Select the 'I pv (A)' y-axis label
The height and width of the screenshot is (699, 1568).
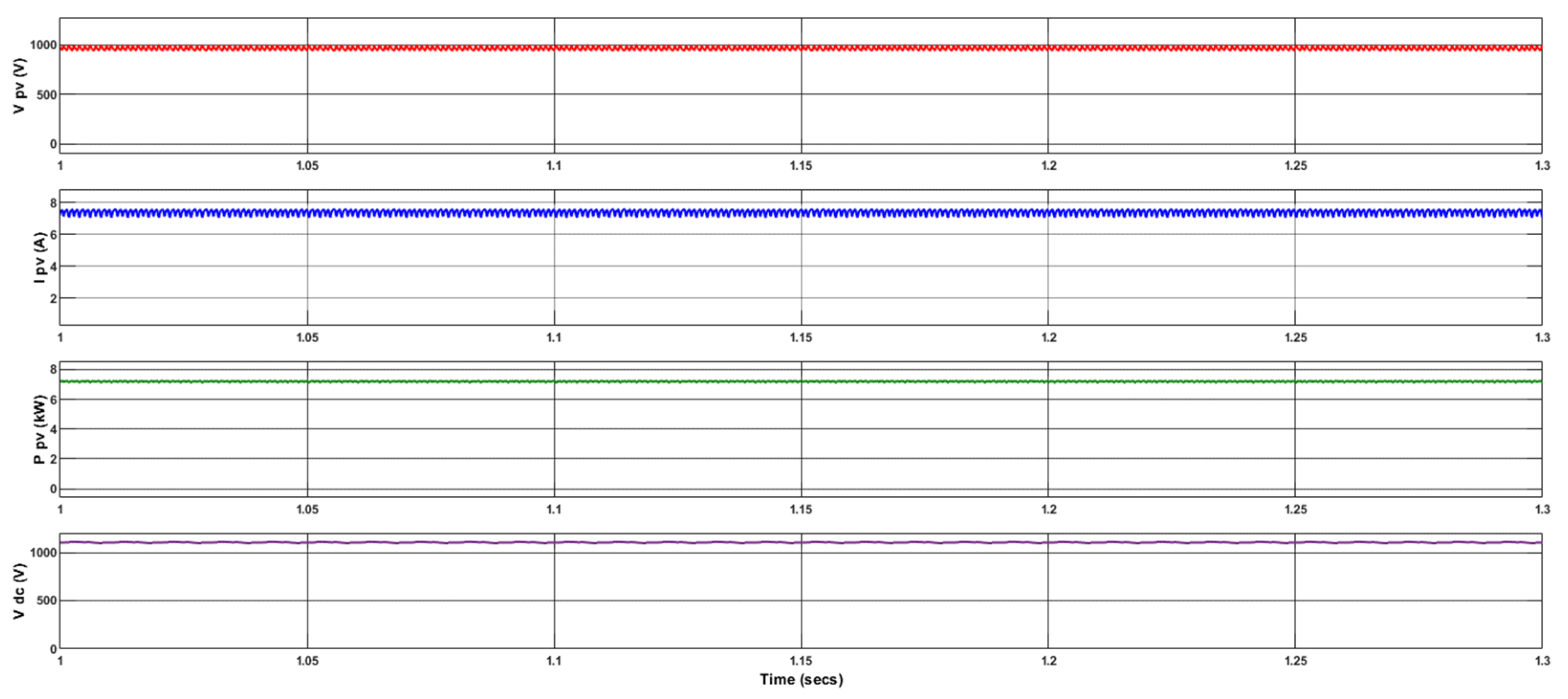[x=40, y=258]
